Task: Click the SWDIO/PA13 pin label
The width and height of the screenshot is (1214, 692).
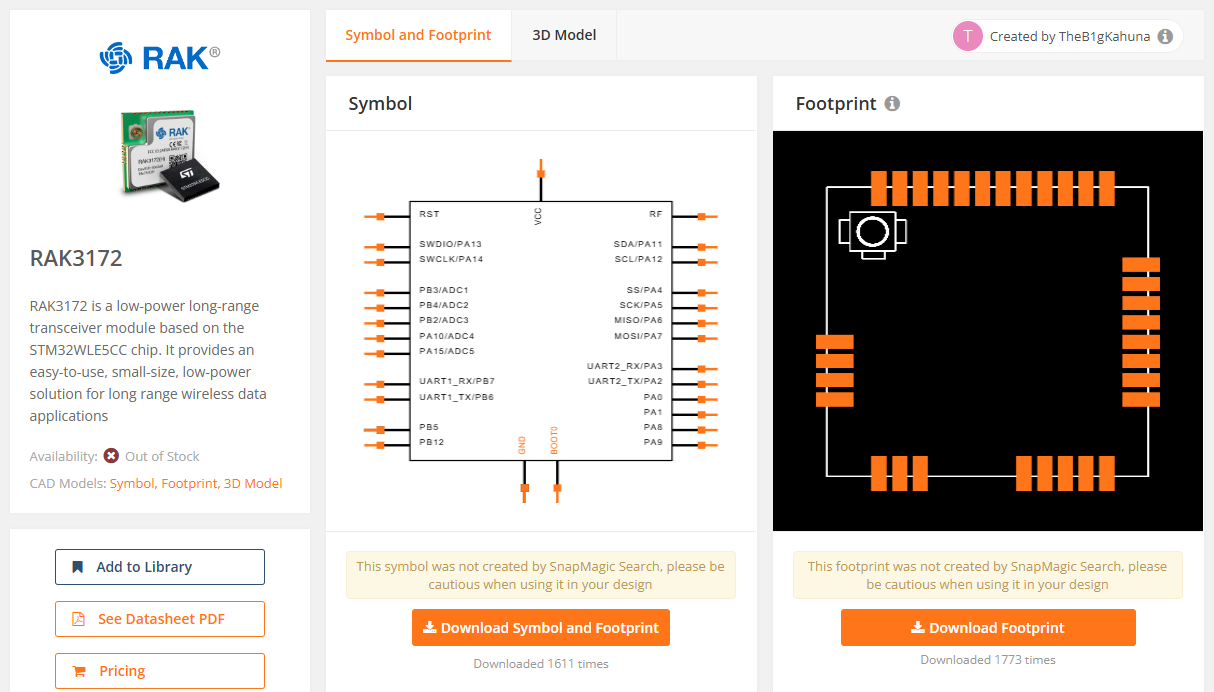Action: click(x=450, y=244)
